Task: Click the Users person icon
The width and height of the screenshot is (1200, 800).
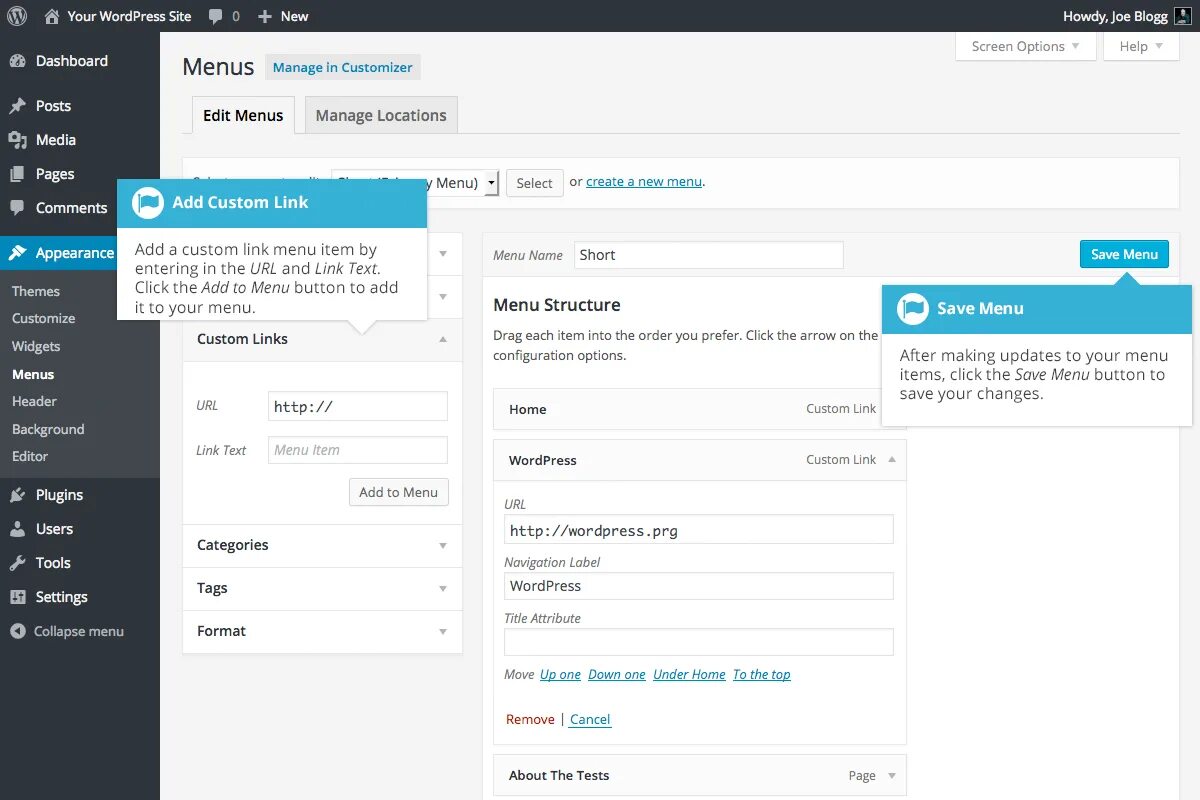Action: point(17,529)
